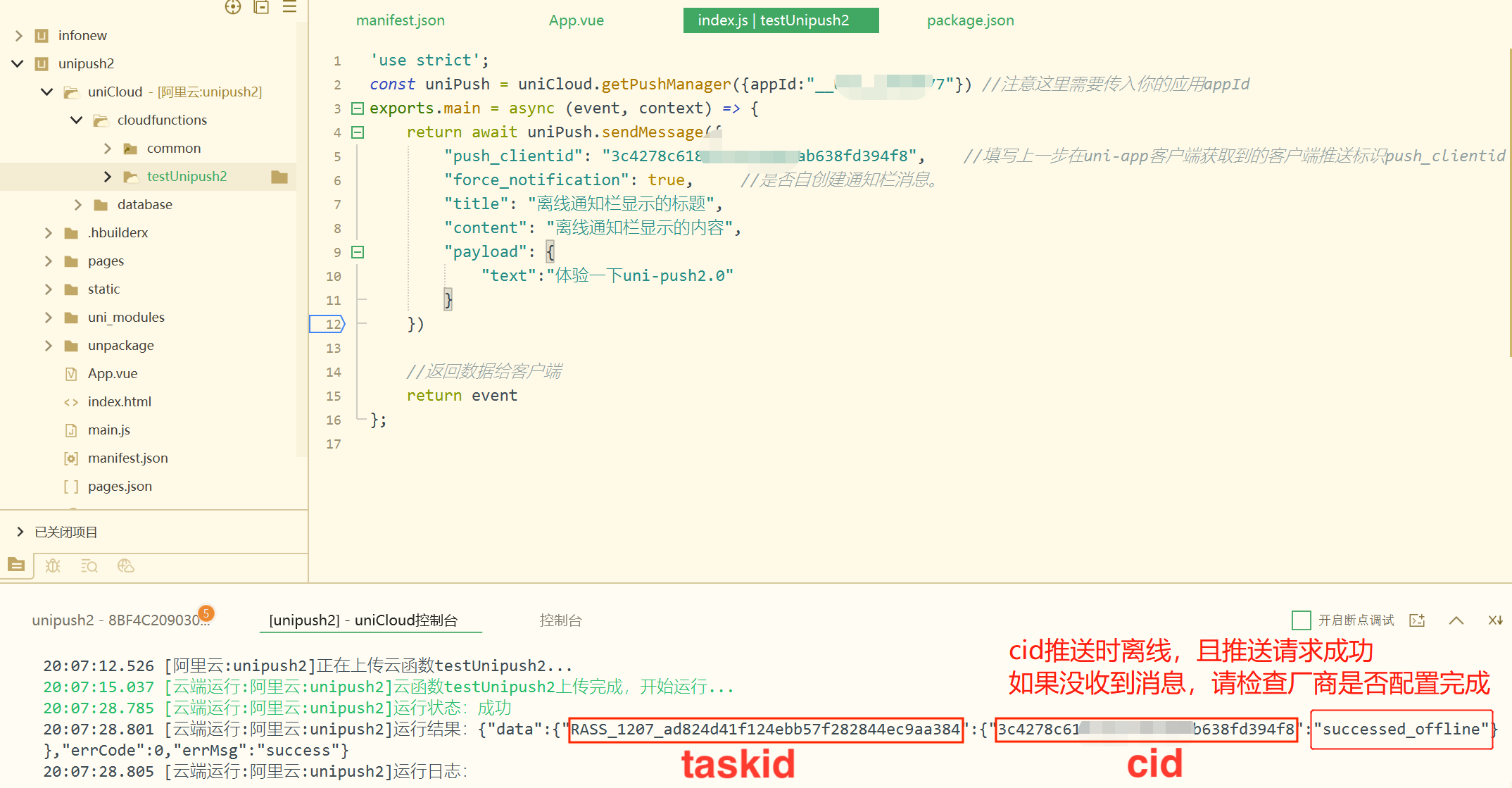Viewport: 1512px width, 788px height.
Task: Expand the infonew project
Action: click(x=19, y=36)
